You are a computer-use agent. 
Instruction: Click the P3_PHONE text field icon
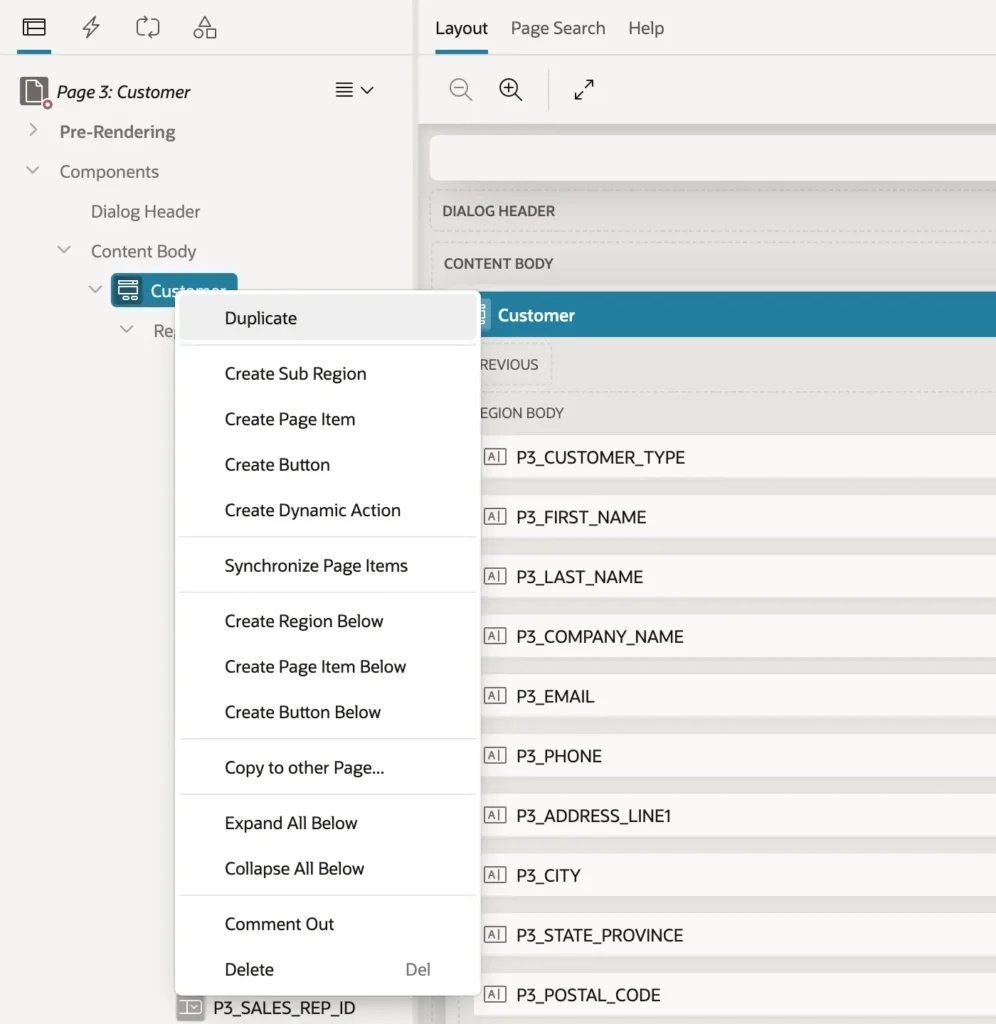coord(494,756)
